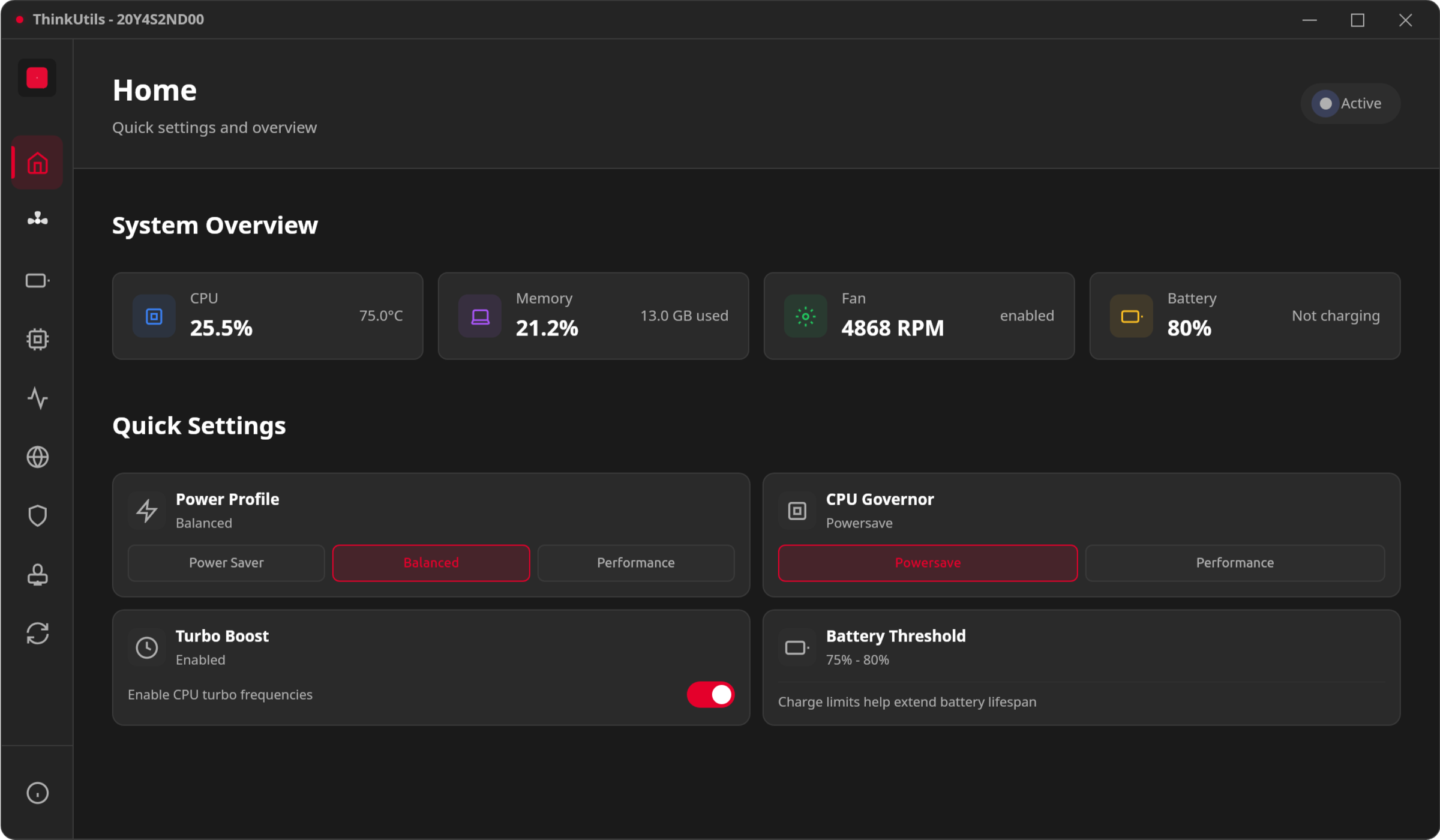Screen dimensions: 1440x840
Task: Open the updates sync page
Action: click(37, 633)
